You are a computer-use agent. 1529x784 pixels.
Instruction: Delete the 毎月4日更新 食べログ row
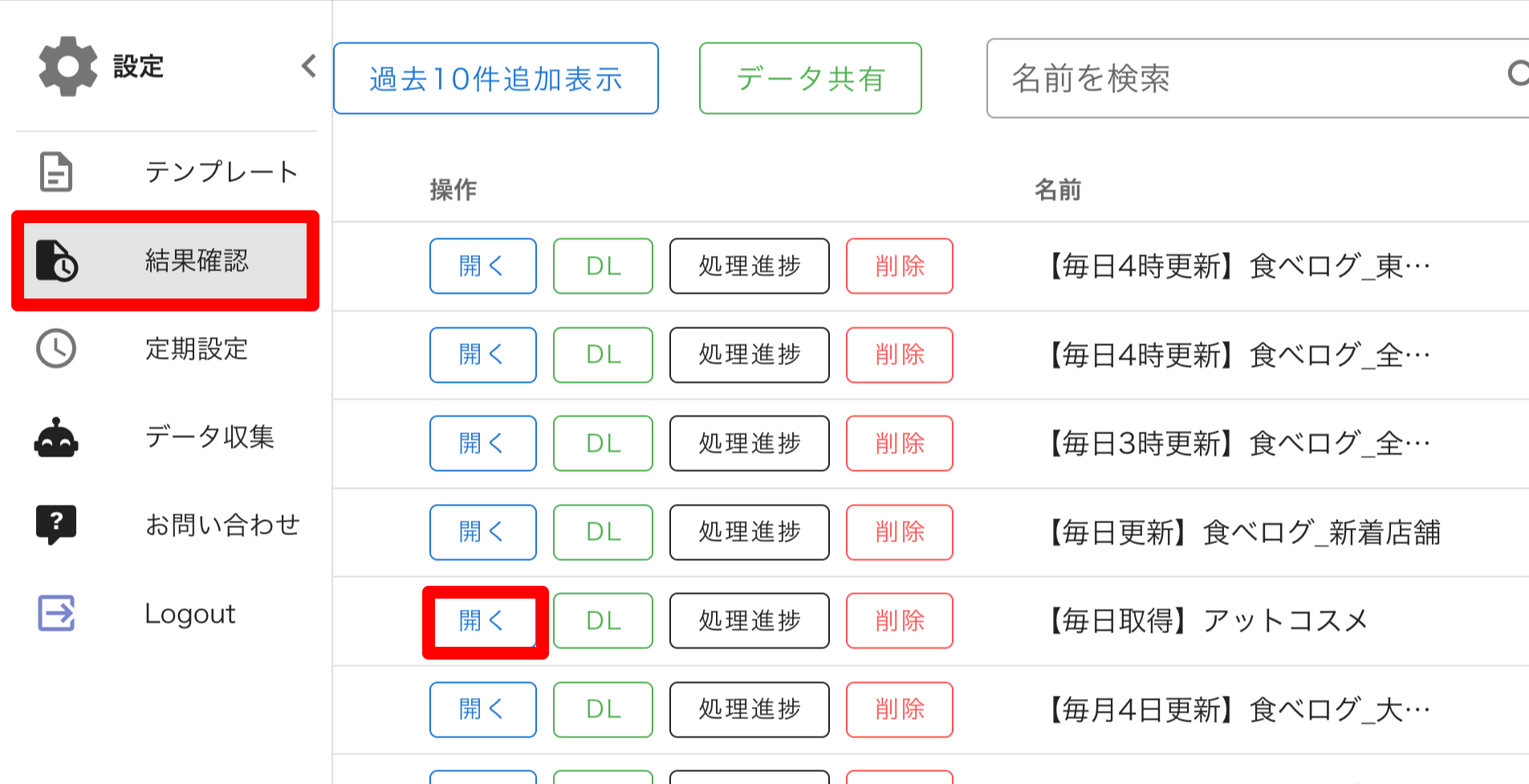(x=899, y=709)
